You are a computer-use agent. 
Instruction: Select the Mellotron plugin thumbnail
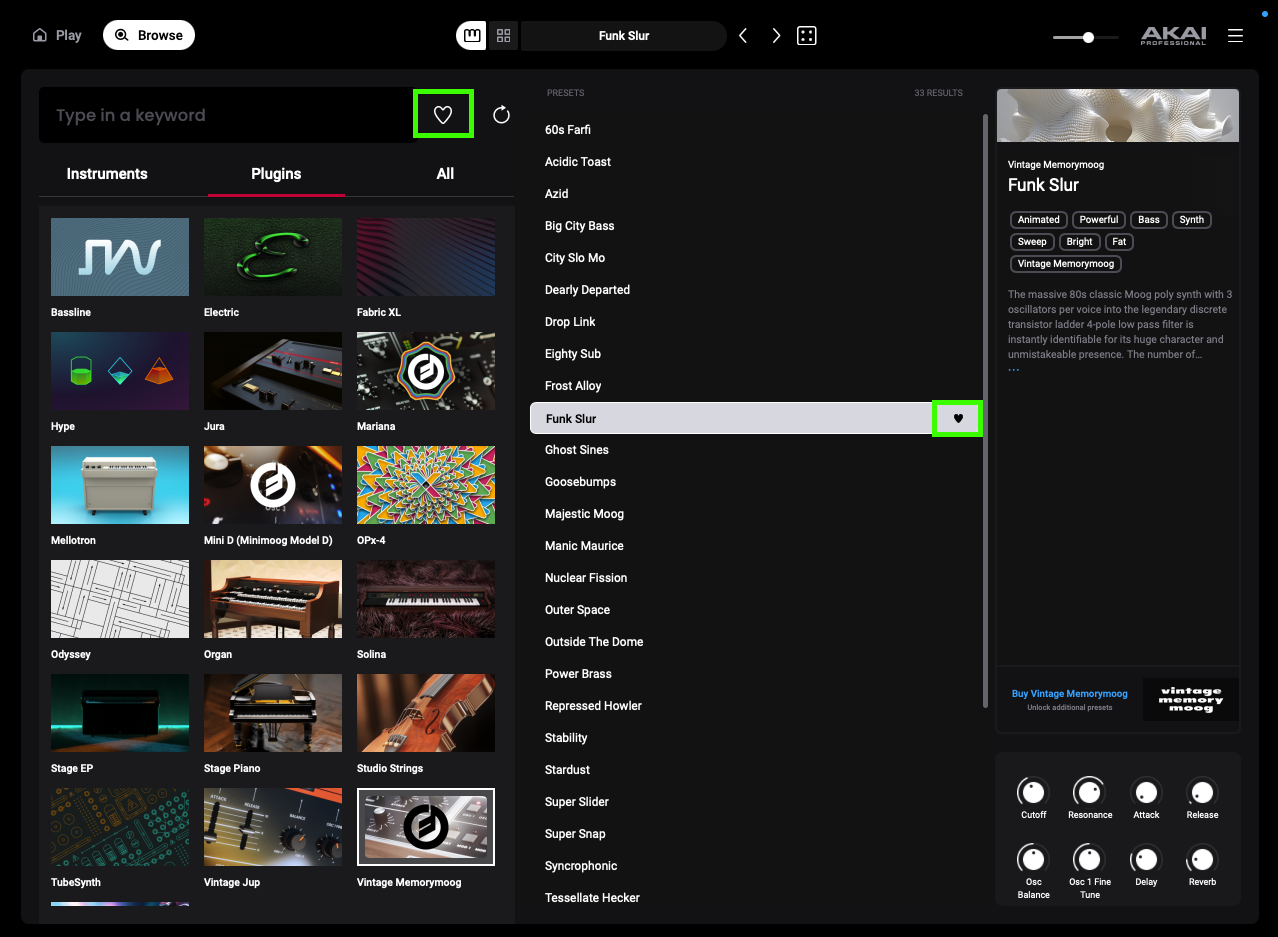tap(120, 485)
